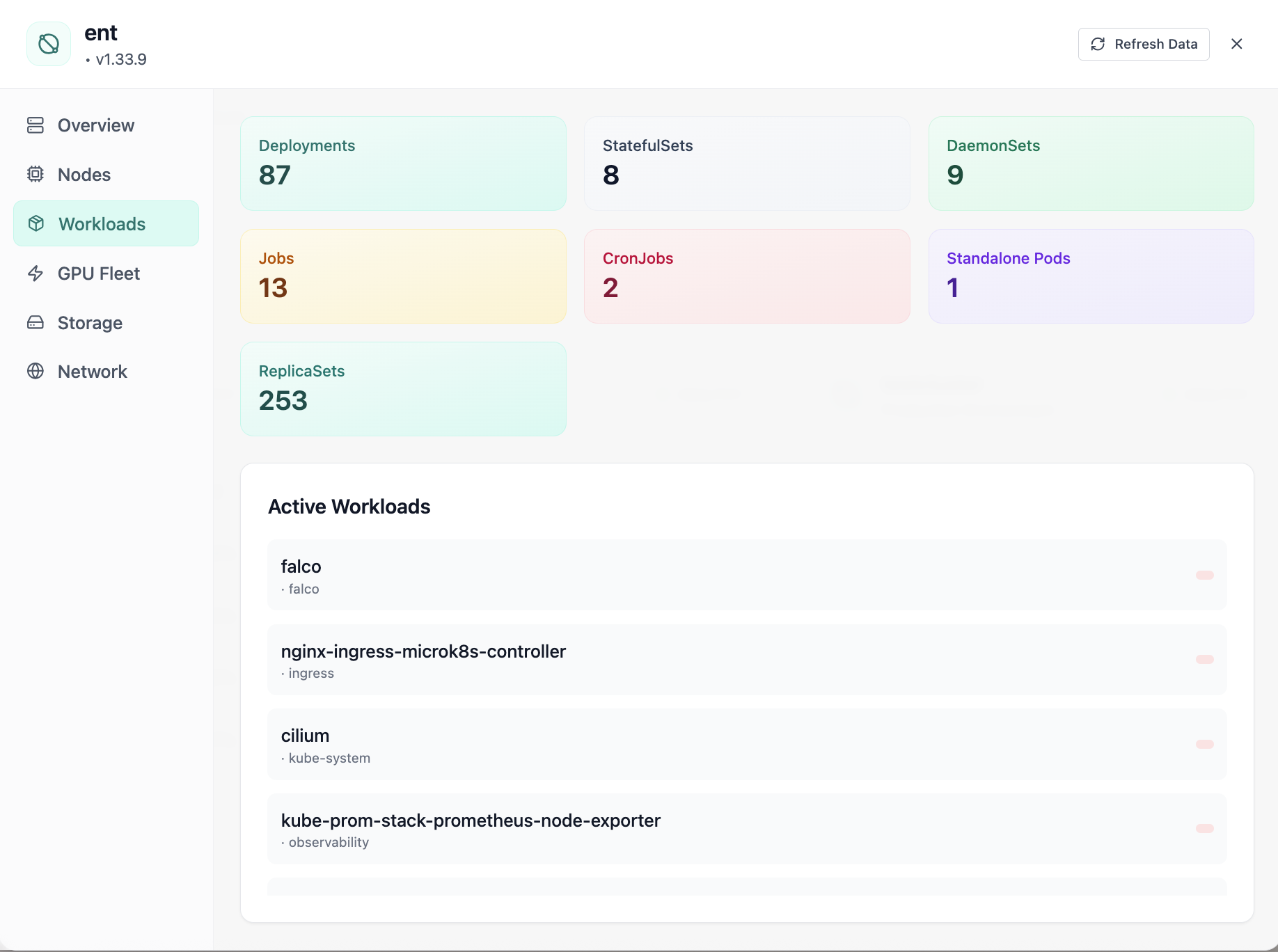This screenshot has height=952, width=1278.
Task: Open the Jobs card showing 13
Action: tap(403, 276)
